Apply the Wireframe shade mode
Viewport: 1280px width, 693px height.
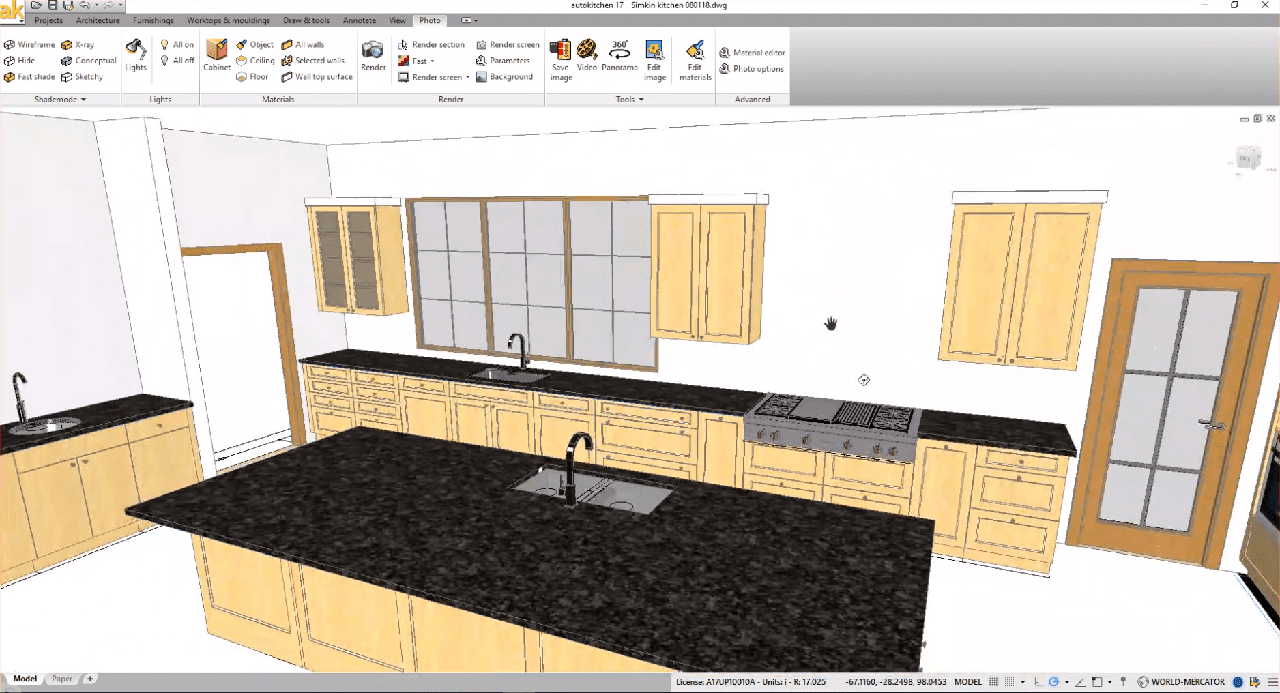click(x=30, y=45)
